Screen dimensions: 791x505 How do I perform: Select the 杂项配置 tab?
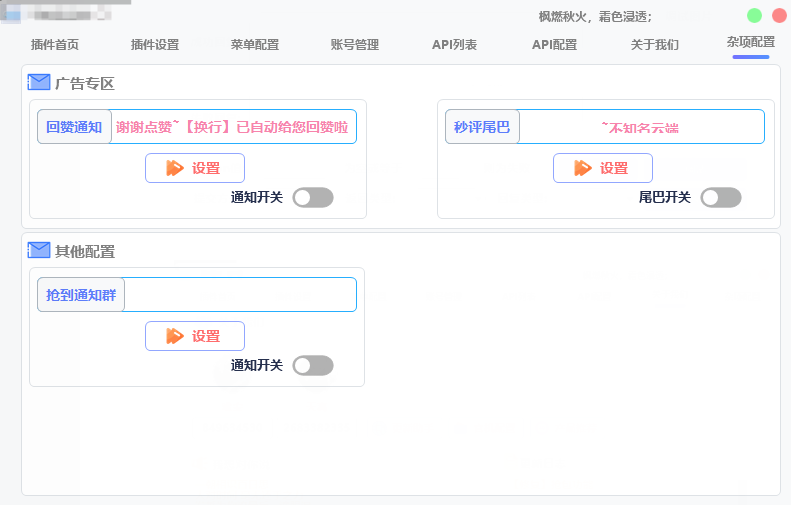751,42
